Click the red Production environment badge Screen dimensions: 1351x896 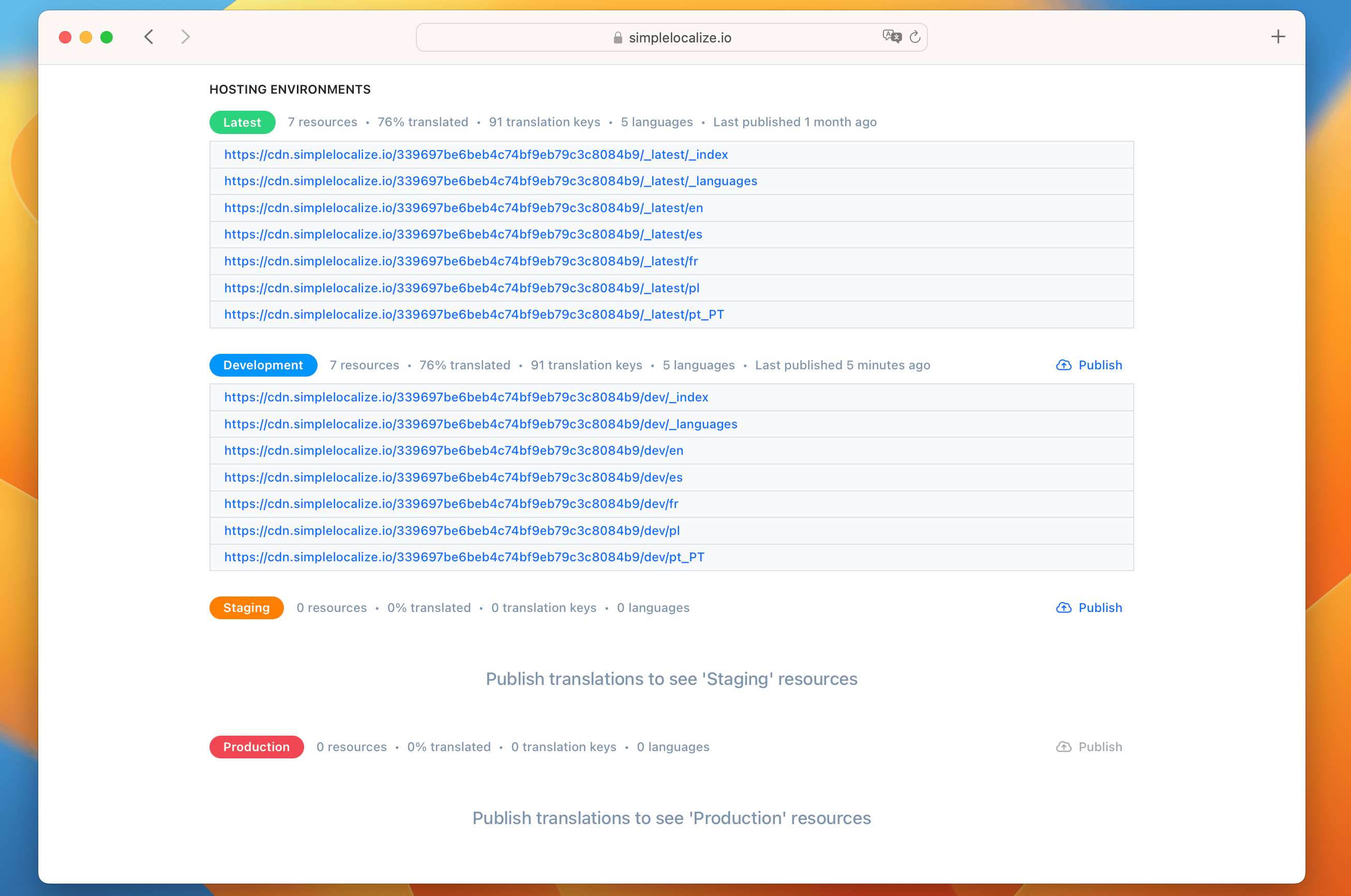pyautogui.click(x=257, y=747)
